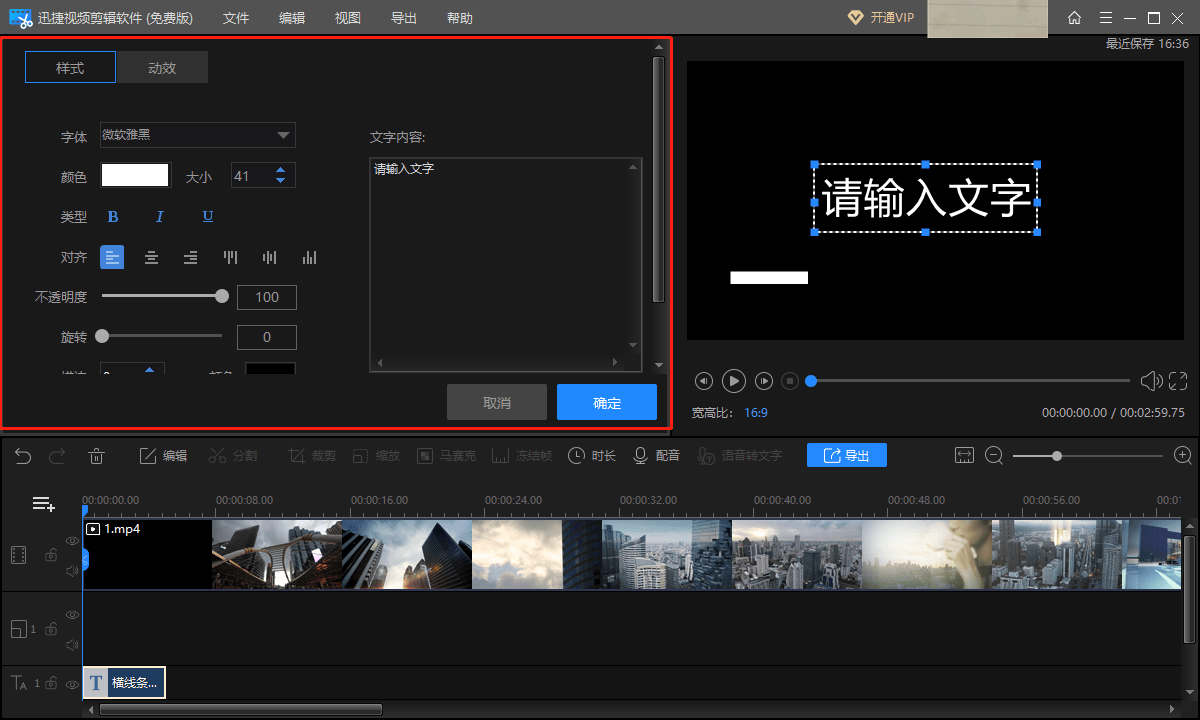The image size is (1200, 720).
Task: Toggle bold text type
Action: pyautogui.click(x=113, y=217)
